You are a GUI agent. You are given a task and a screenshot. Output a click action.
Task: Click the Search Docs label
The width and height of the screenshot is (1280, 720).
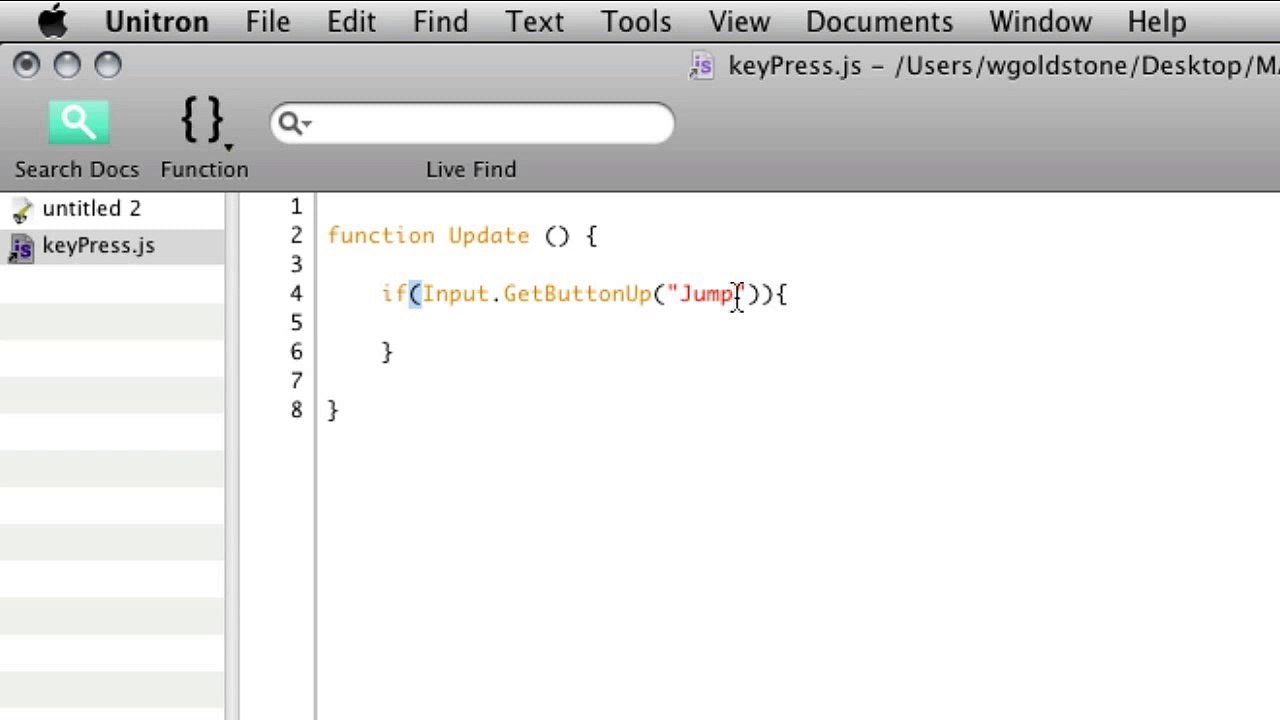tap(77, 170)
